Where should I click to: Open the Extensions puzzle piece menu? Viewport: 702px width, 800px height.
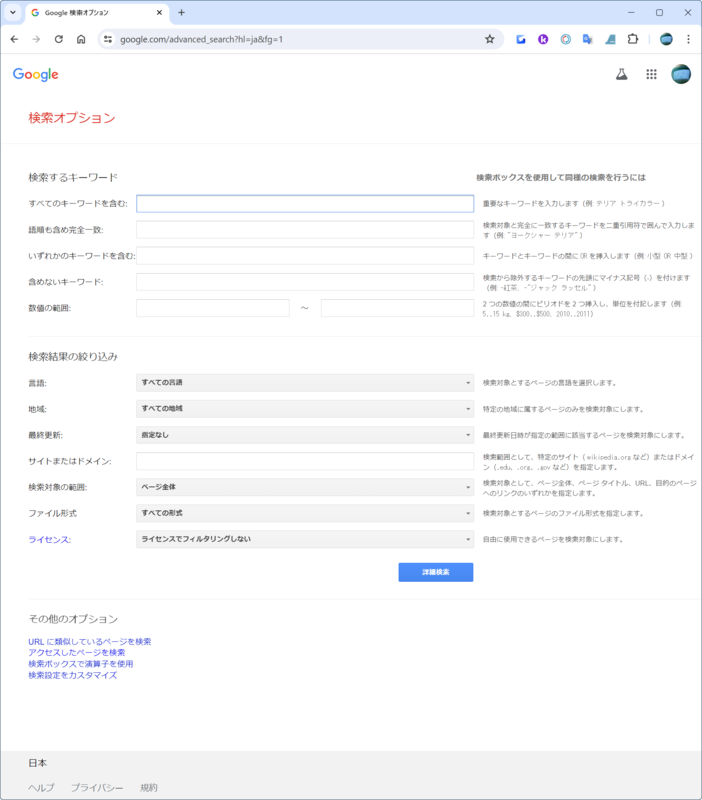pos(633,39)
